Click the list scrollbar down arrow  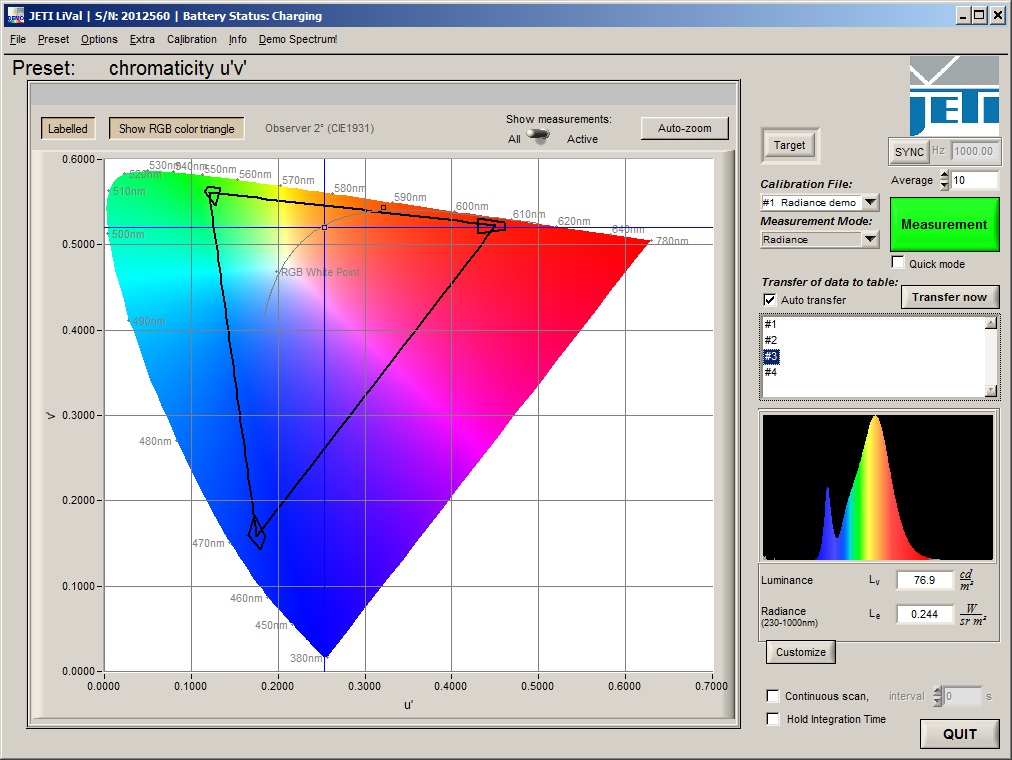[991, 390]
